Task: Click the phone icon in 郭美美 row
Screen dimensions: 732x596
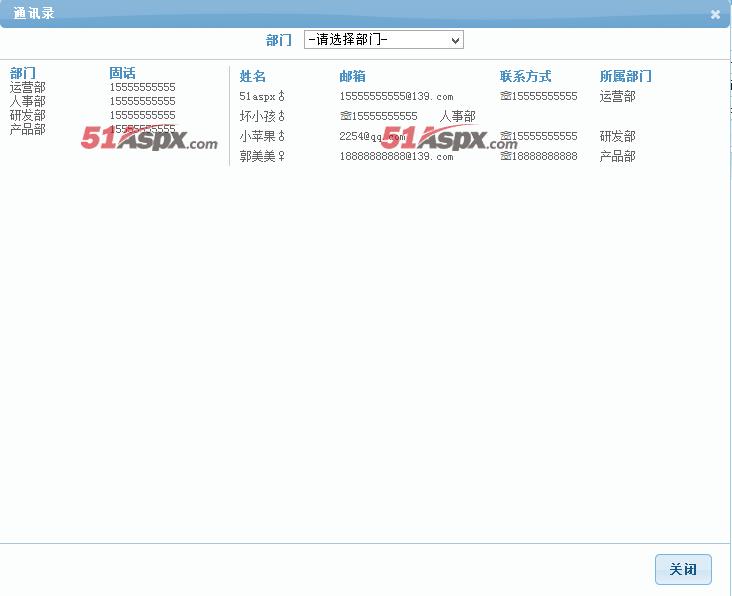Action: coord(505,156)
